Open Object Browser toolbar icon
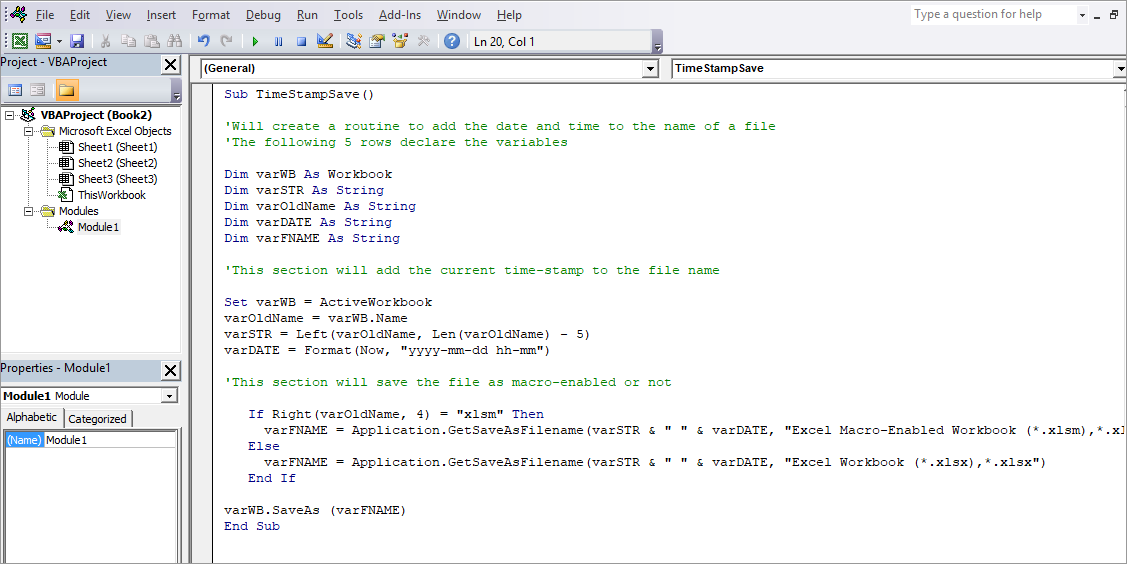This screenshot has height=564, width=1127. click(400, 41)
